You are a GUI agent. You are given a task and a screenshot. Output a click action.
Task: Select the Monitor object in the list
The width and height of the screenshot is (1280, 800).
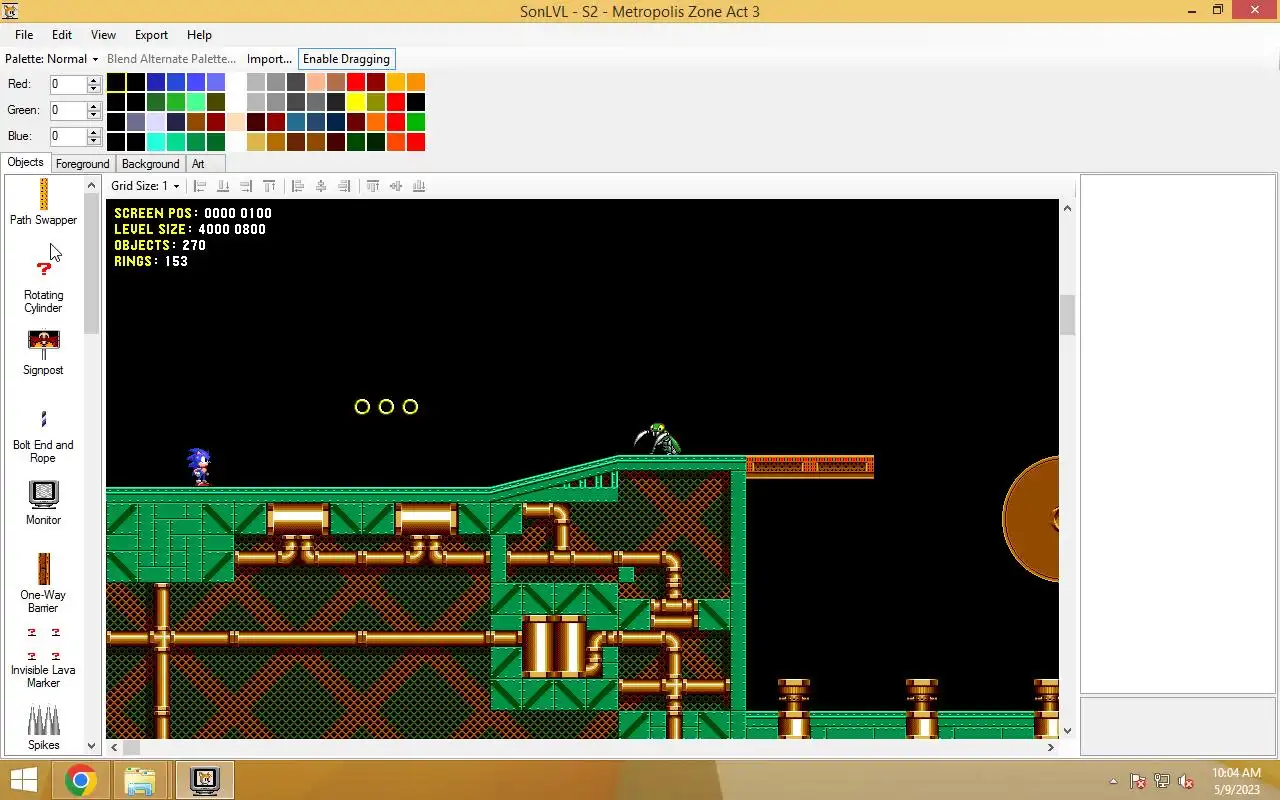tap(43, 503)
